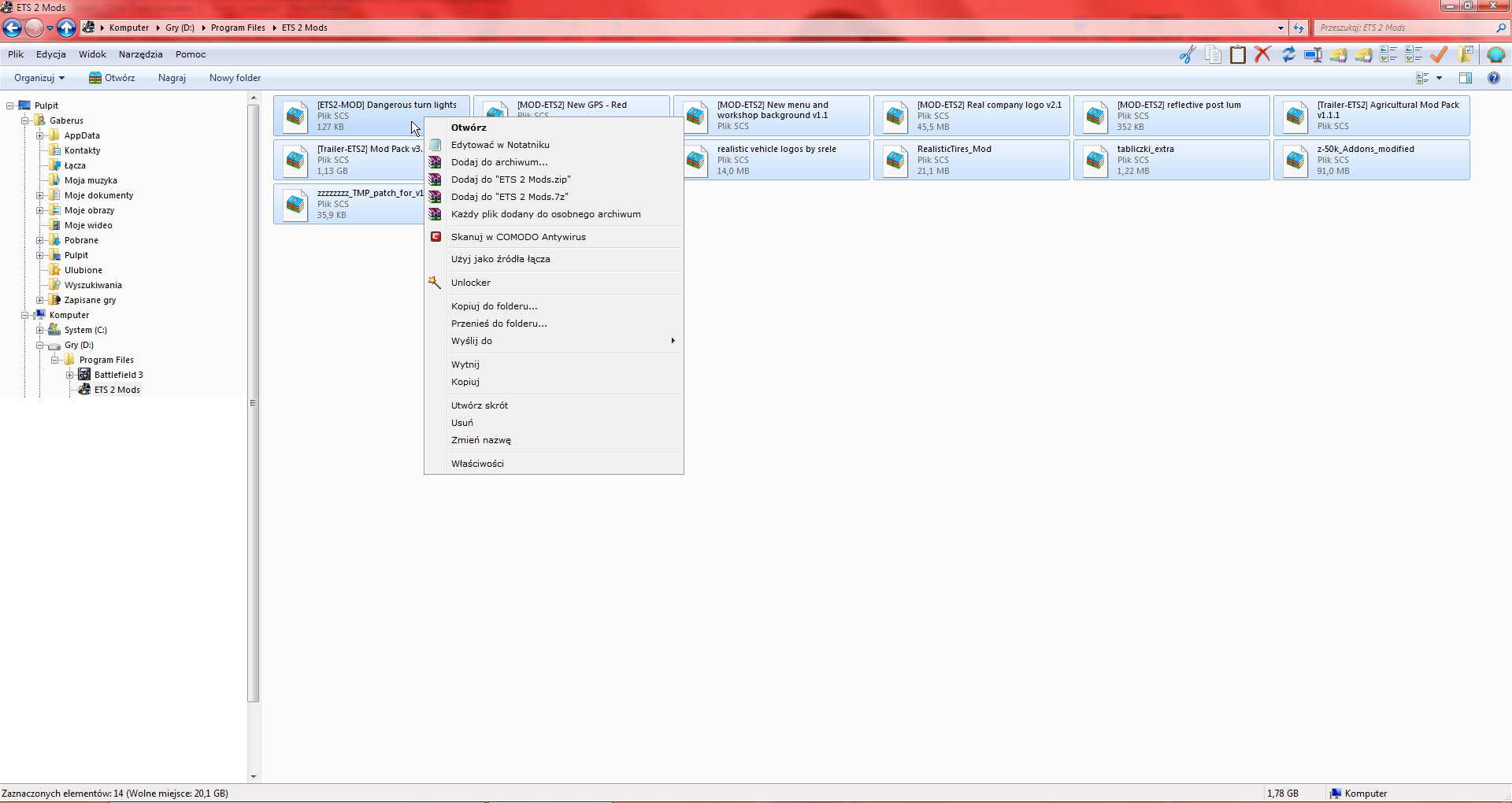Click the scissors Cut toolbar icon
The image size is (1512, 803).
pos(1188,54)
